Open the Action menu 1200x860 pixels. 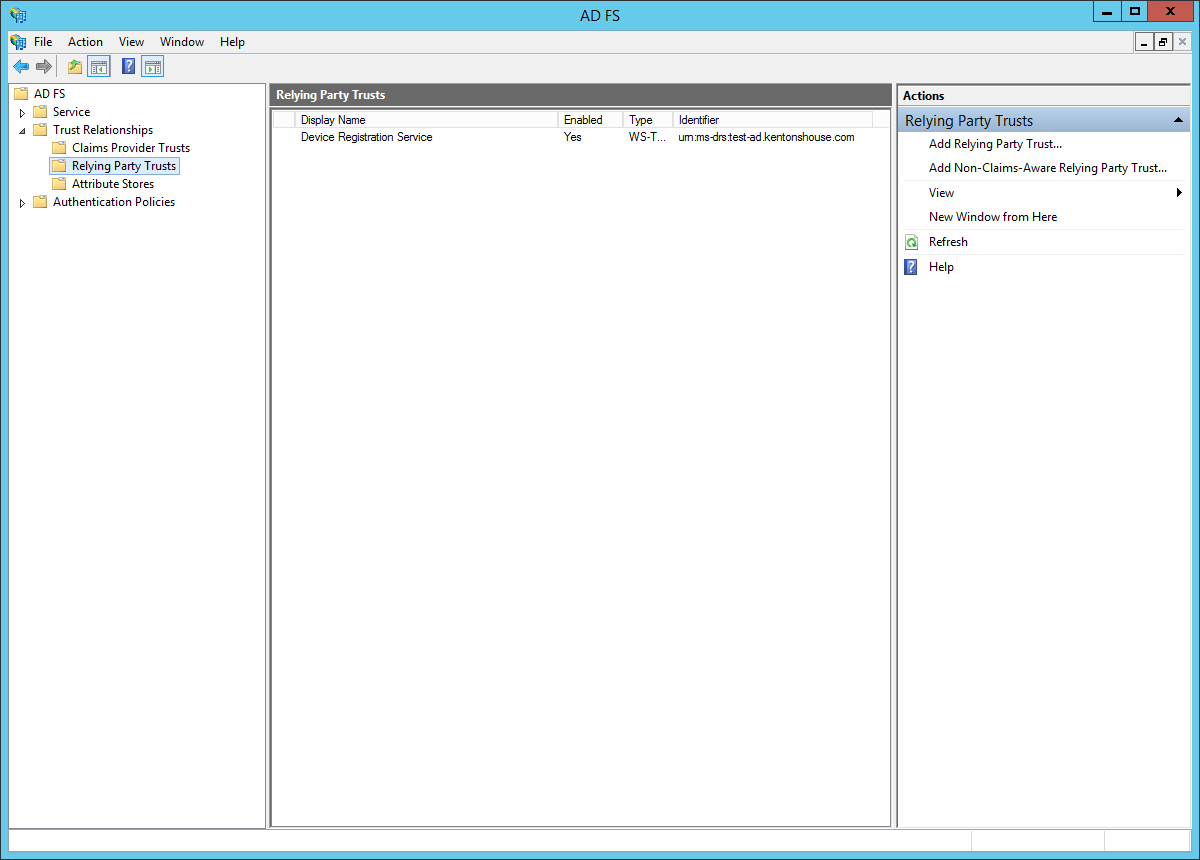(x=85, y=42)
